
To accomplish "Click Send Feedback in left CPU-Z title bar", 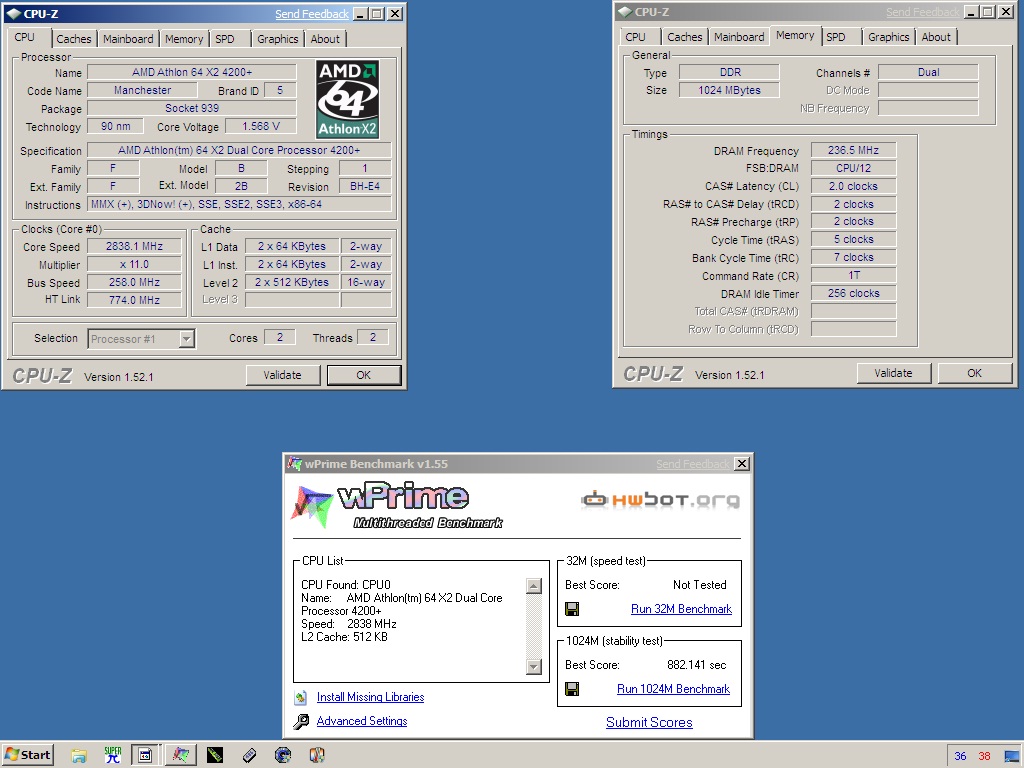I will 312,14.
